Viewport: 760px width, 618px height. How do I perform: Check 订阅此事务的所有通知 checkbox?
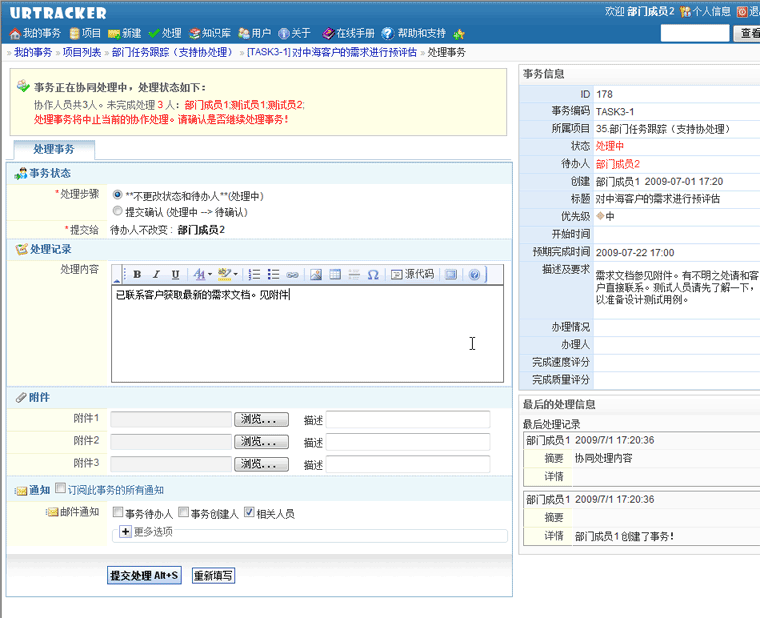click(x=61, y=488)
